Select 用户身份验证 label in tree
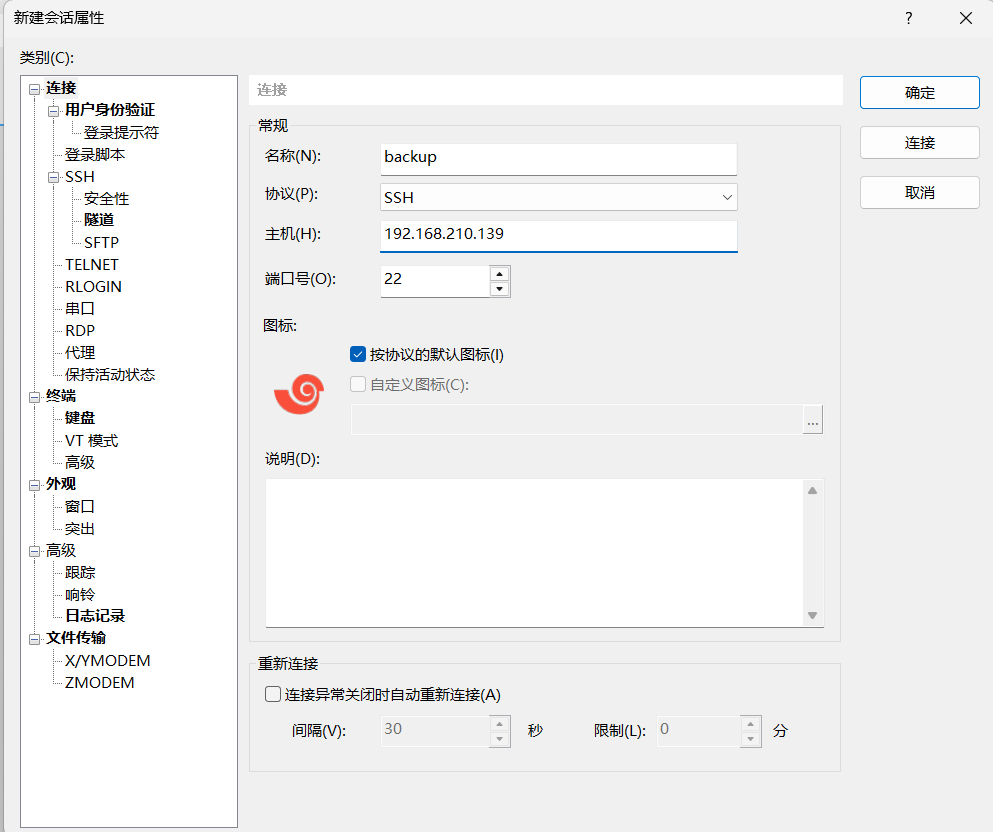The height and width of the screenshot is (832, 993). tap(110, 110)
